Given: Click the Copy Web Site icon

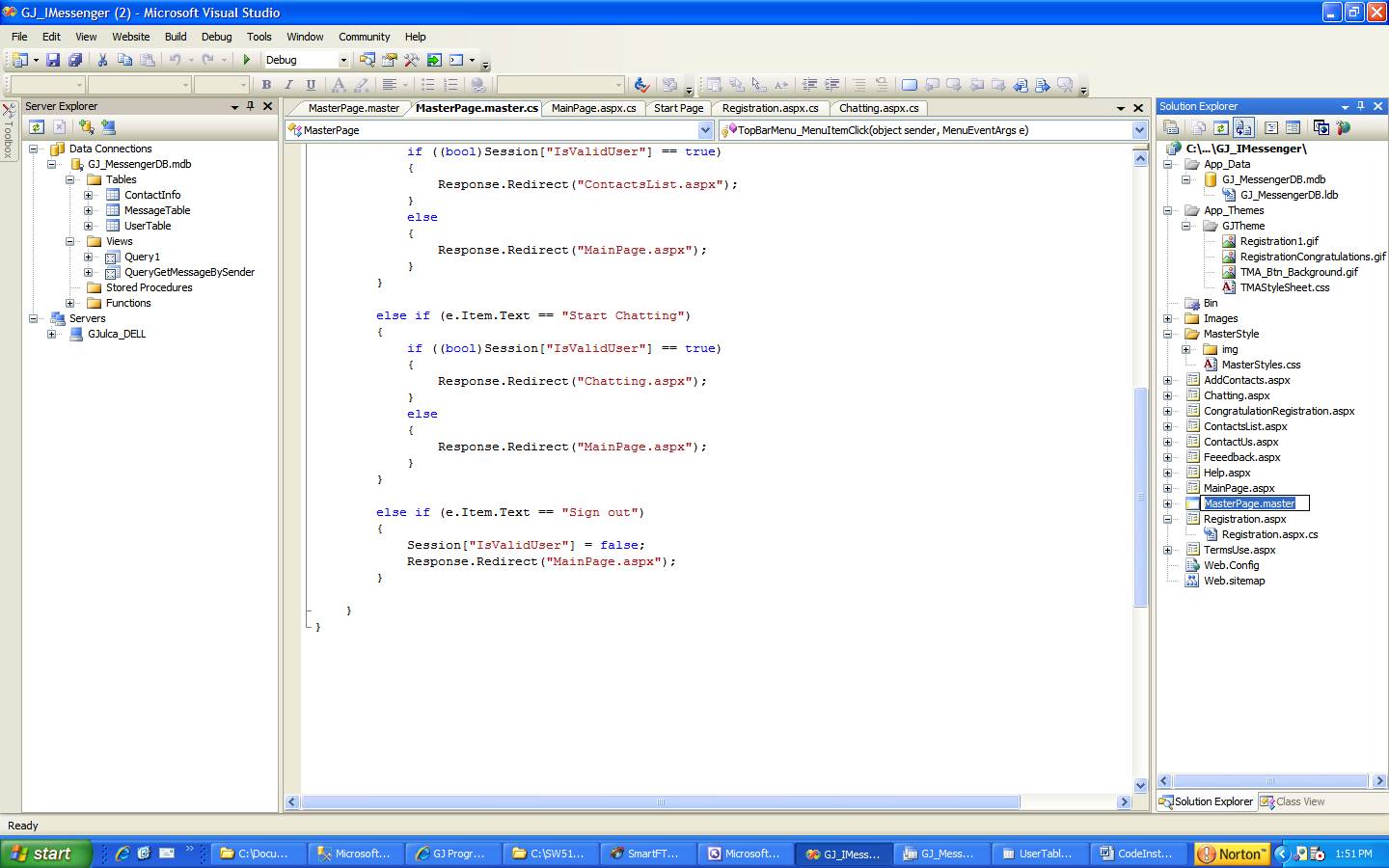Looking at the screenshot, I should coord(1321,127).
